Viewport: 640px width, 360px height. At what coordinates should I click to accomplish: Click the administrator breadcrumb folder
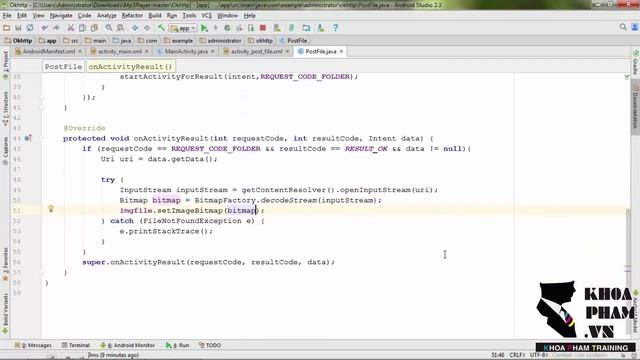point(220,40)
